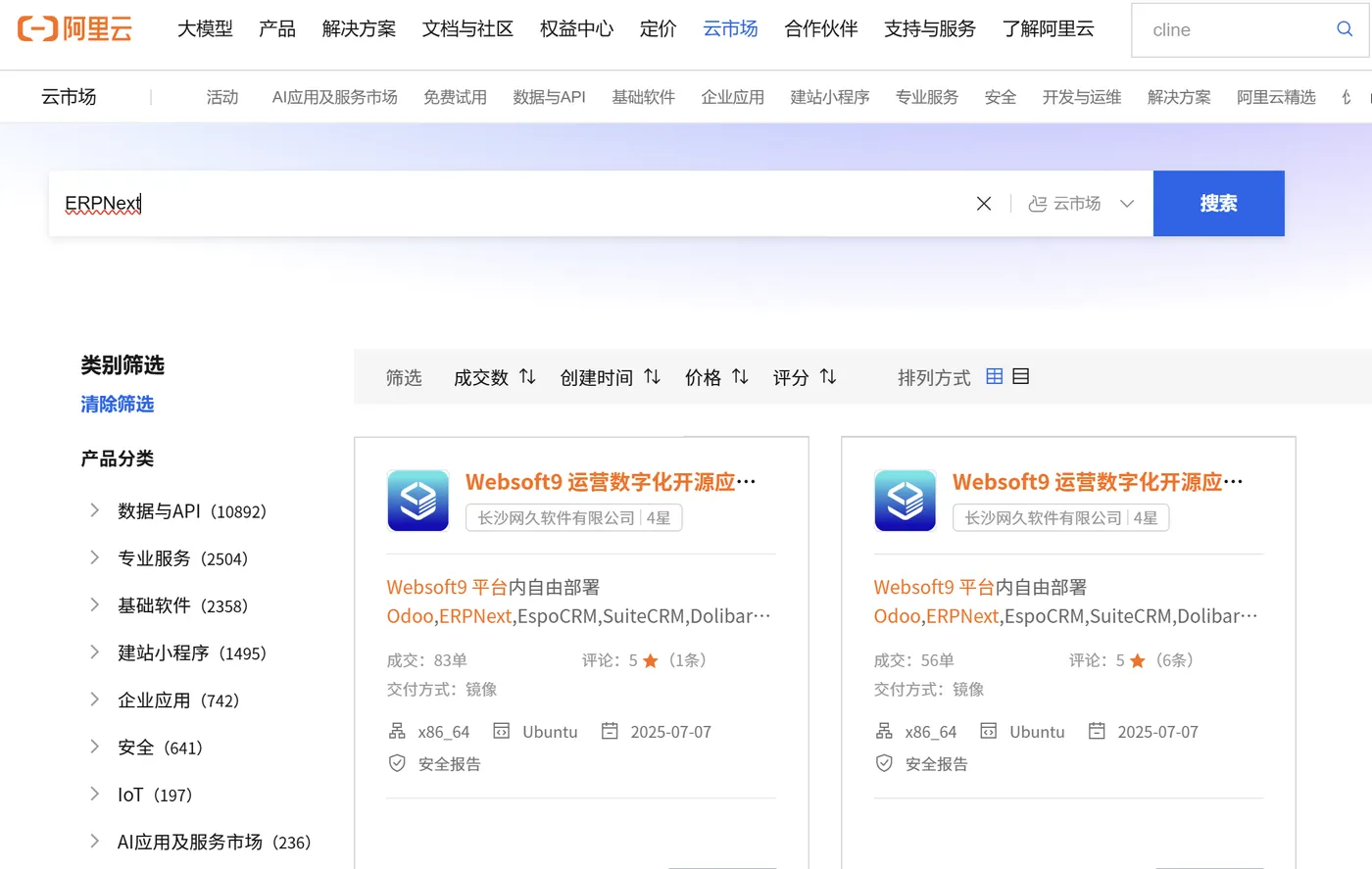Open 了解阿里云 top menu
The height and width of the screenshot is (869, 1372).
click(1048, 29)
